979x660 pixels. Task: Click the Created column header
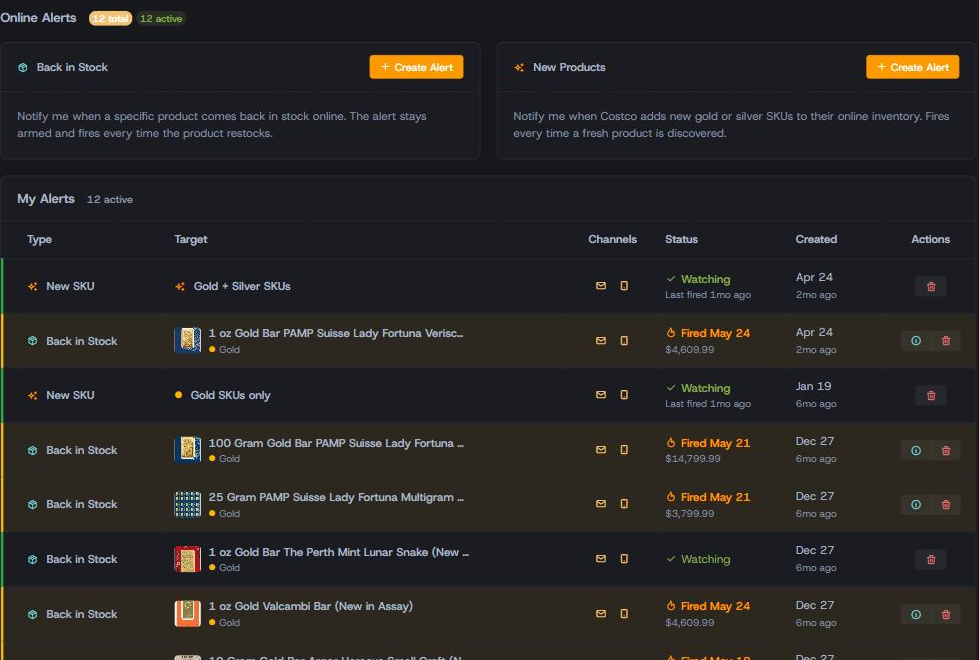tap(816, 239)
